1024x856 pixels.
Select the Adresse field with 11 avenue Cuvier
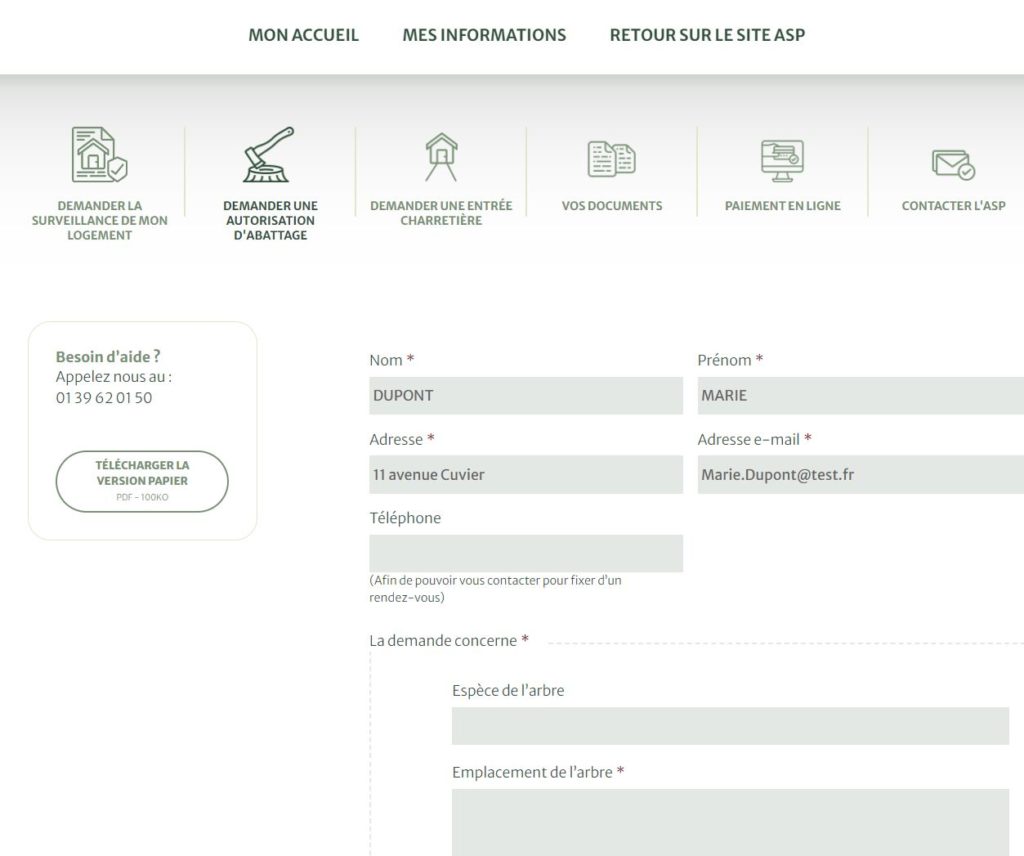click(x=526, y=475)
